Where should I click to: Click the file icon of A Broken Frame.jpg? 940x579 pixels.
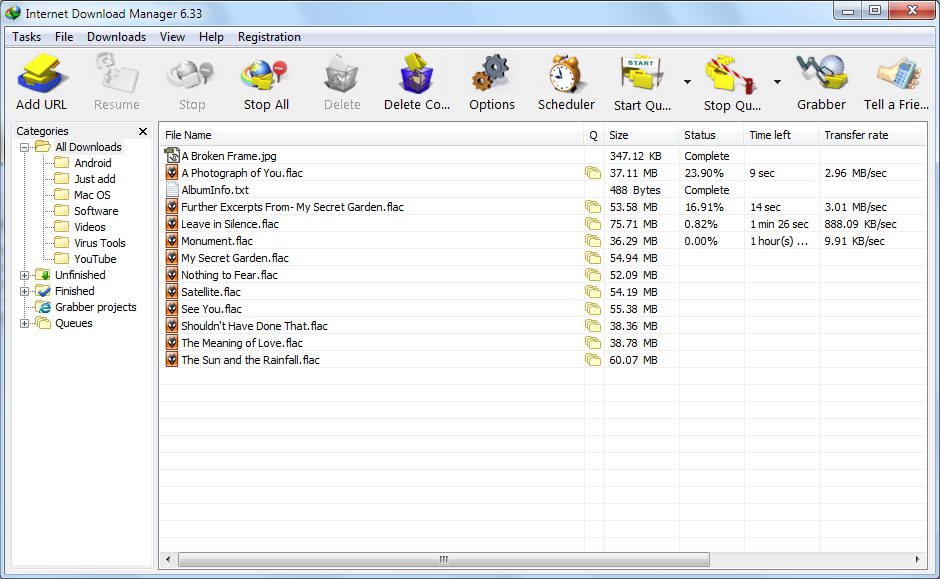(172, 156)
